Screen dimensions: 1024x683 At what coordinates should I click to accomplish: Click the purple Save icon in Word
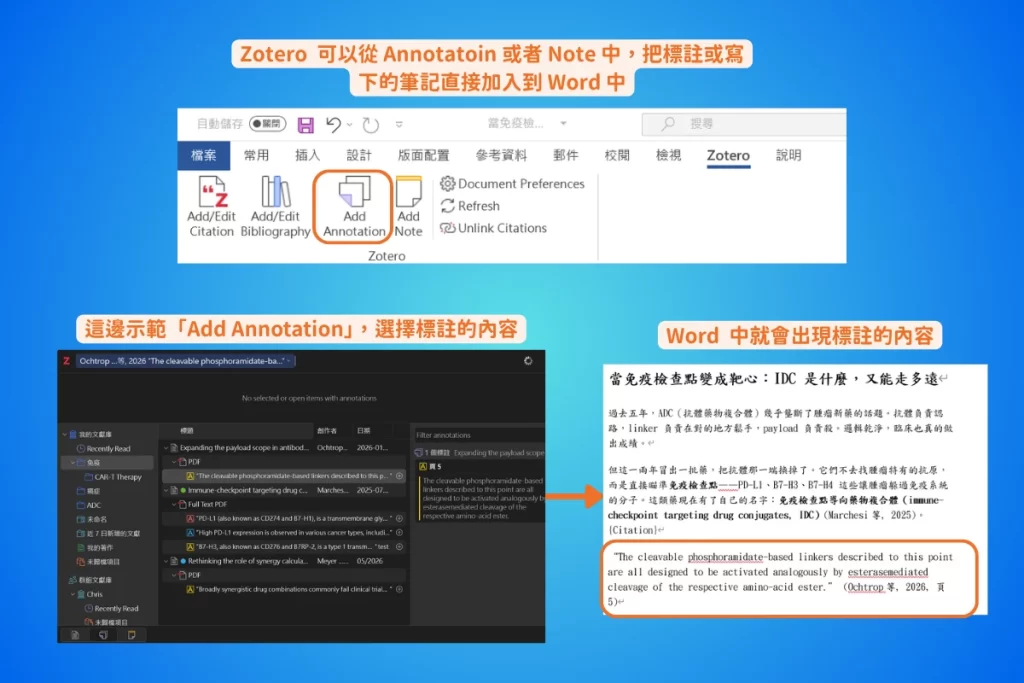coord(305,124)
